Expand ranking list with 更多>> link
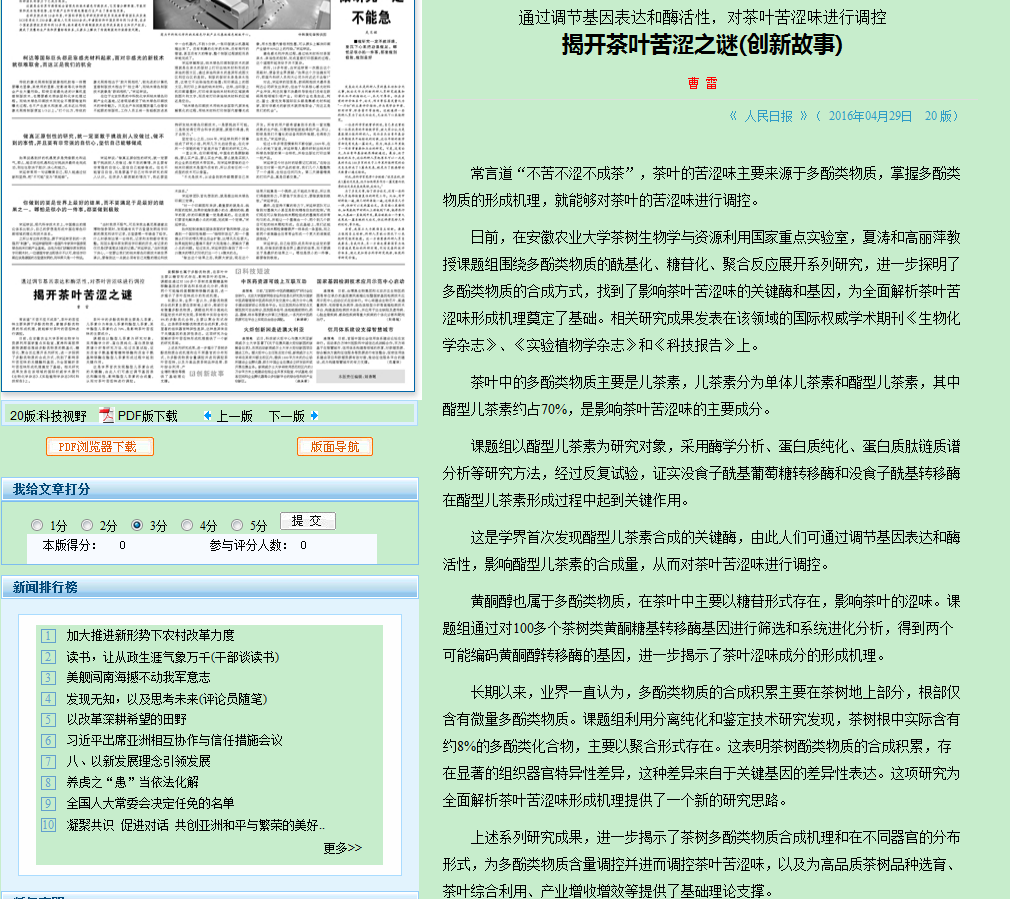1010x899 pixels. (342, 848)
